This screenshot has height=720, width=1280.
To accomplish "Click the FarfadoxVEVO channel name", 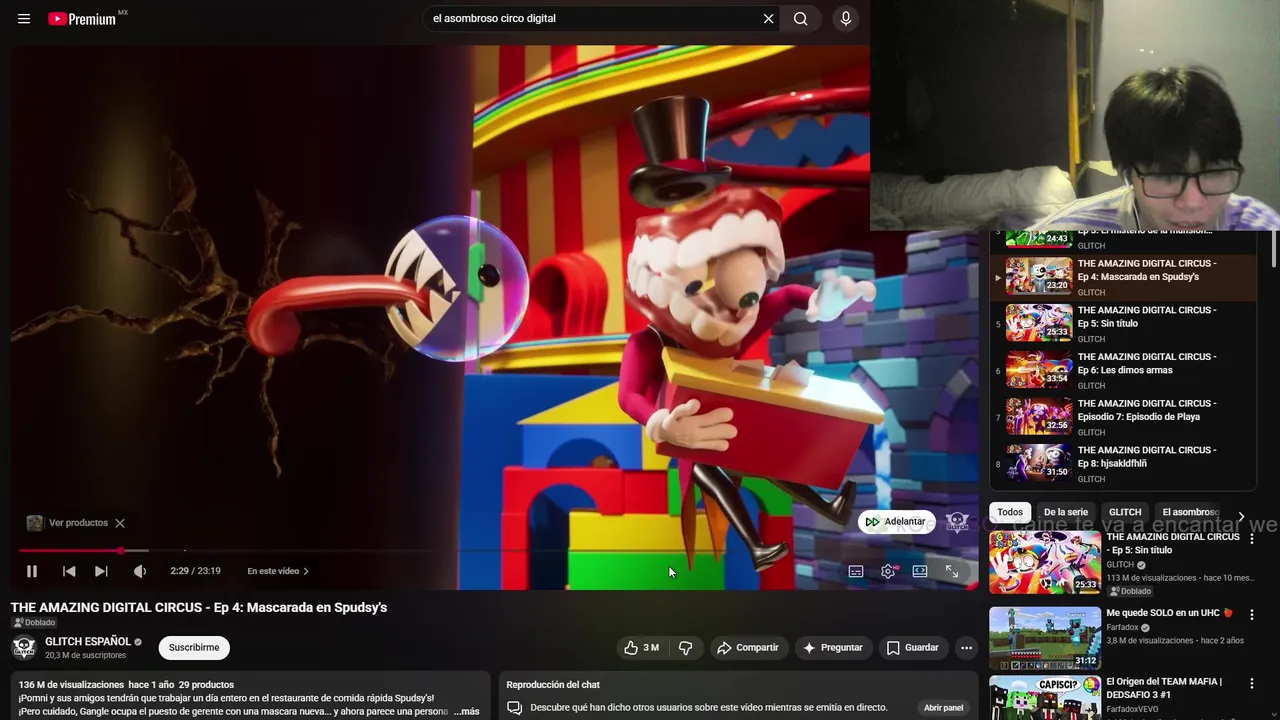I will pyautogui.click(x=1134, y=710).
